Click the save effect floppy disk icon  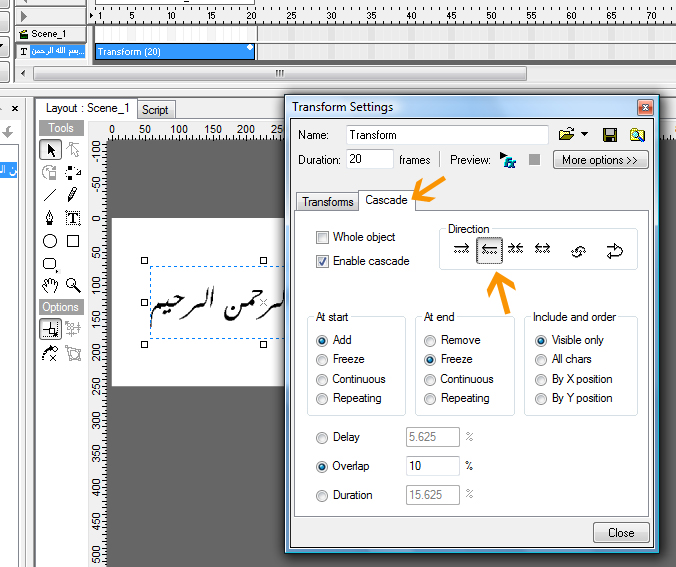click(610, 135)
